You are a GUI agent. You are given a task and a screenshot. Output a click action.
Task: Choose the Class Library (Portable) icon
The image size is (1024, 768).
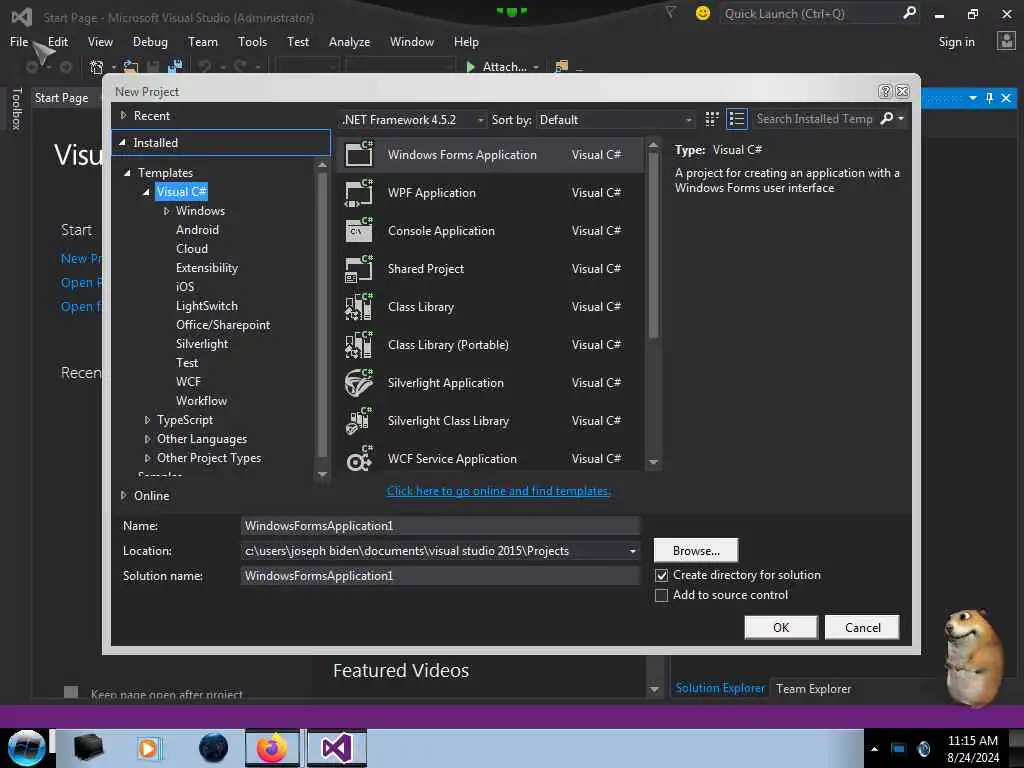(359, 344)
